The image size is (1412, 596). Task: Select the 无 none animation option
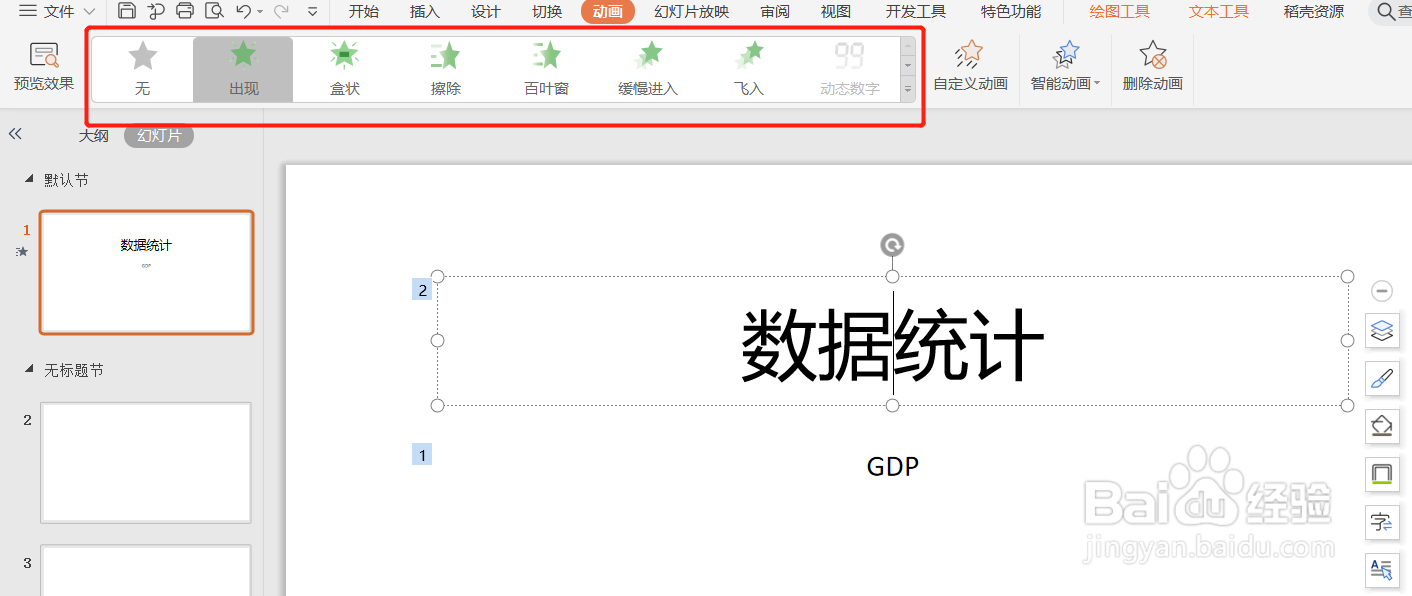(142, 67)
